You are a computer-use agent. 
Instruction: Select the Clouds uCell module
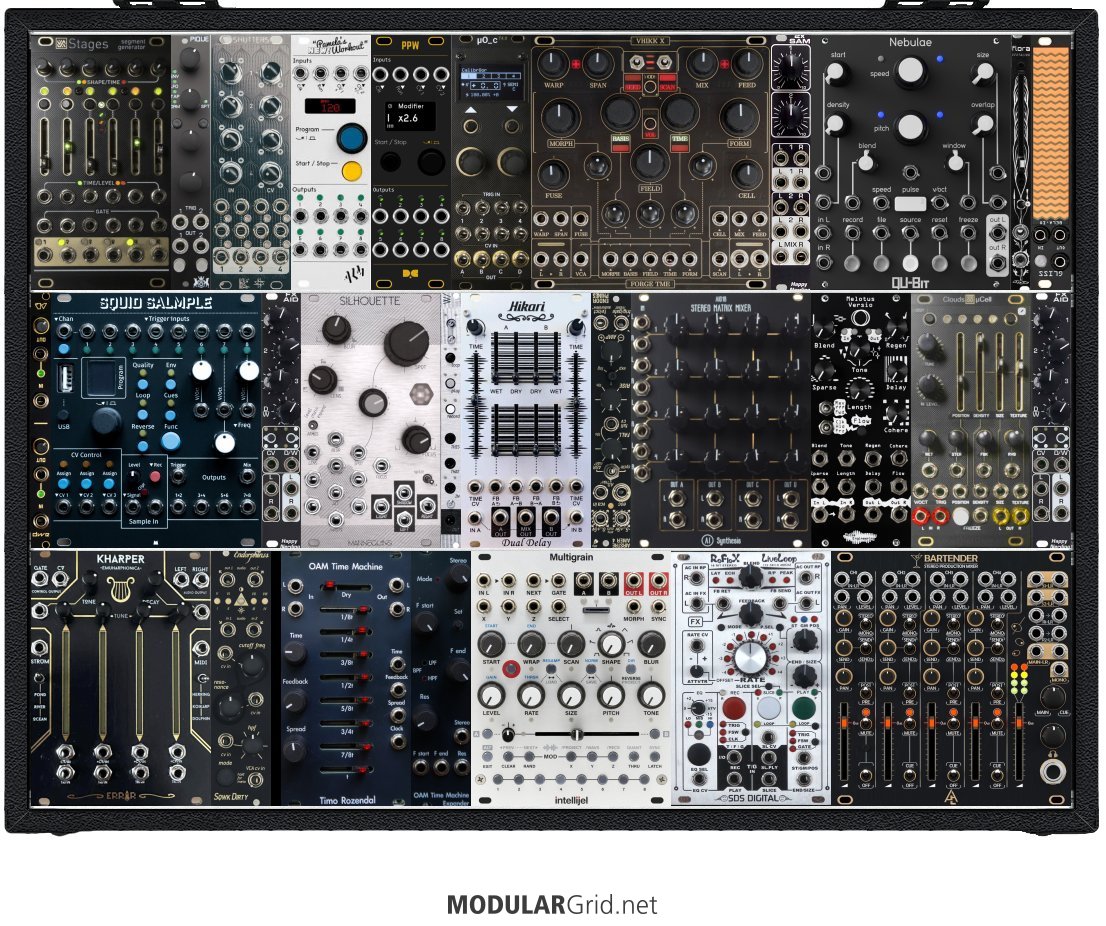(971, 420)
